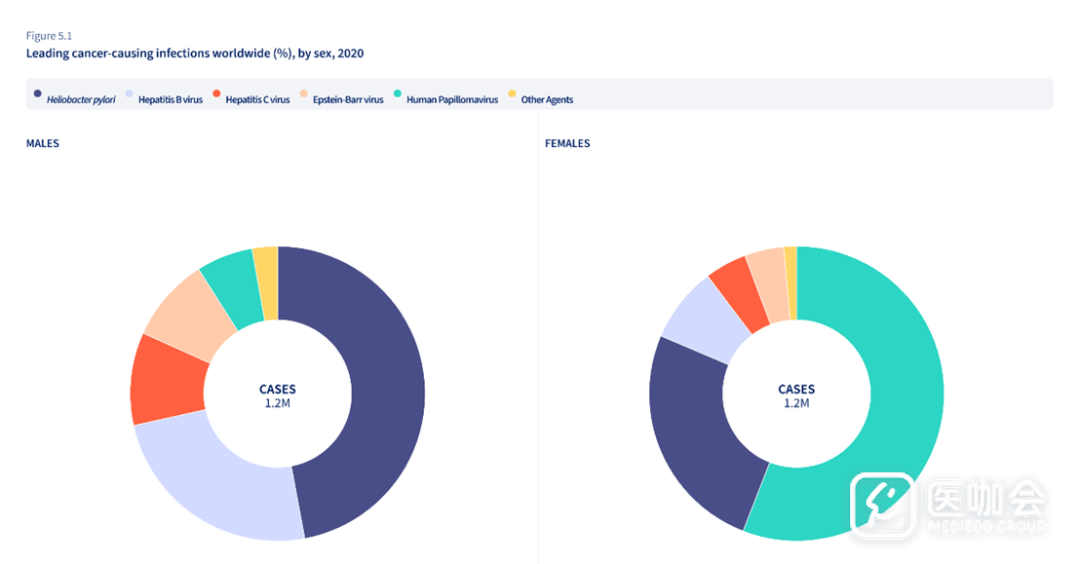Image resolution: width=1080 pixels, height=564 pixels.
Task: Select the Helicobacter pylori legend label
Action: (x=81, y=100)
